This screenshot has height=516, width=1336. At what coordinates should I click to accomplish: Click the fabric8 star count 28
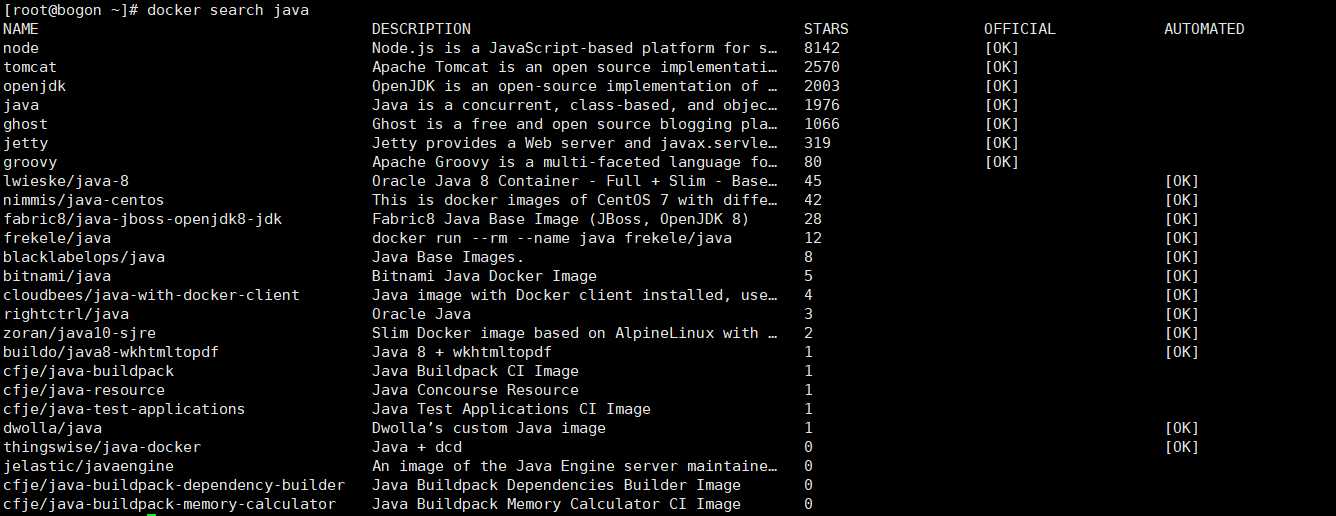pos(813,219)
